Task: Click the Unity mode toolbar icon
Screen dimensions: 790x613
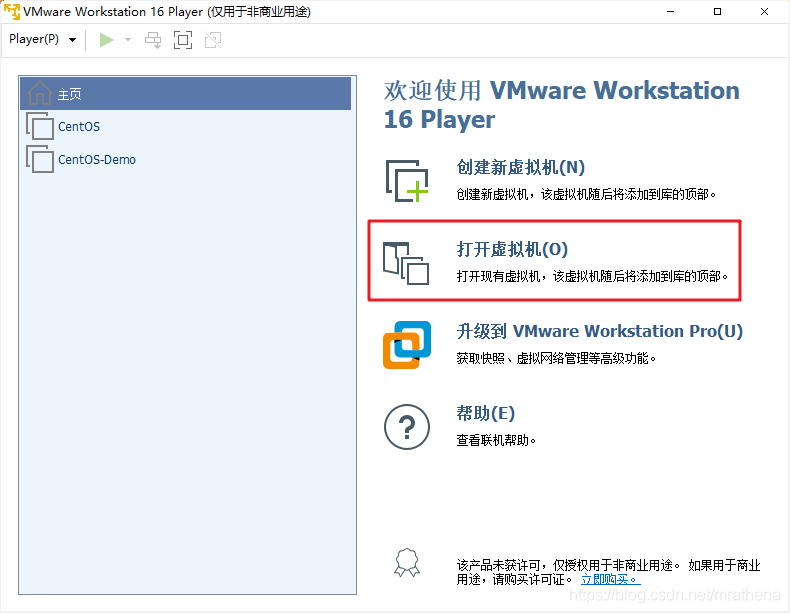Action: (x=213, y=40)
